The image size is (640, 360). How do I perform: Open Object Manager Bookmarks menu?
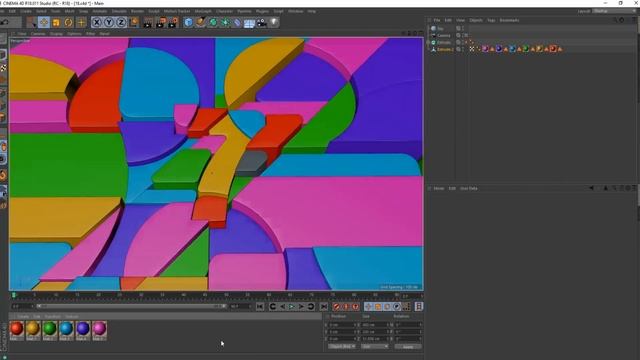(509, 20)
